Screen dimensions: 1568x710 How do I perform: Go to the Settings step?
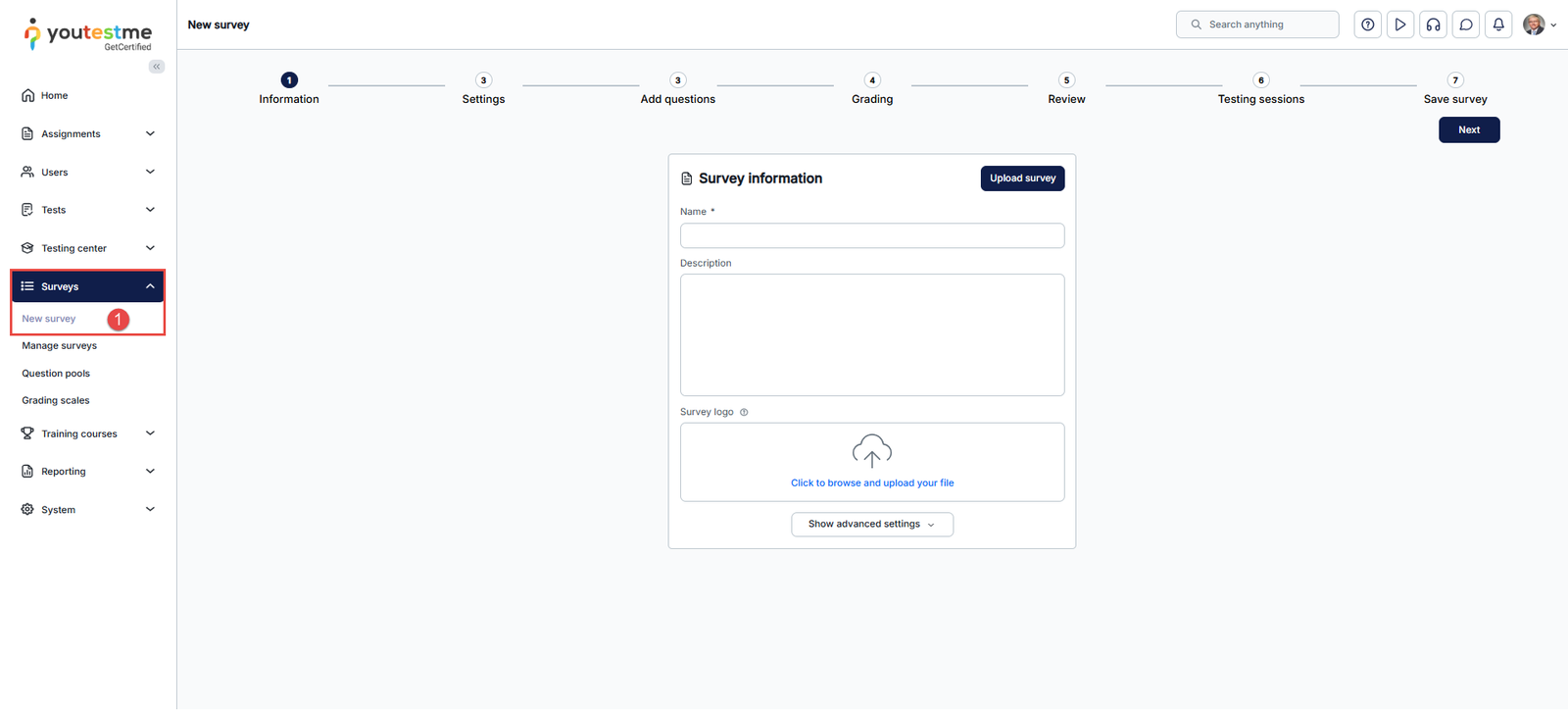[483, 88]
